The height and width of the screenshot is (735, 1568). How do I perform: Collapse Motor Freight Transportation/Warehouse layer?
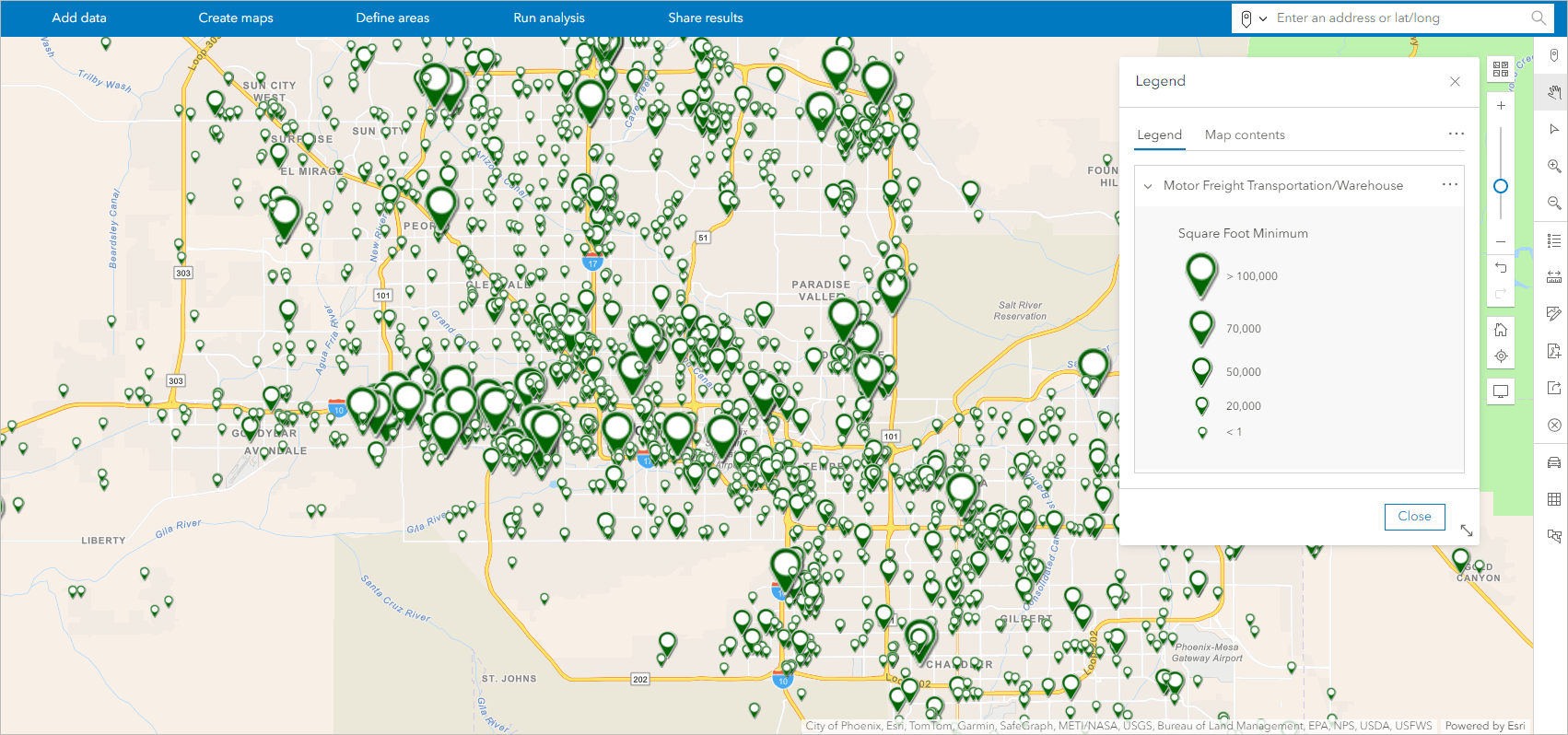click(1148, 186)
